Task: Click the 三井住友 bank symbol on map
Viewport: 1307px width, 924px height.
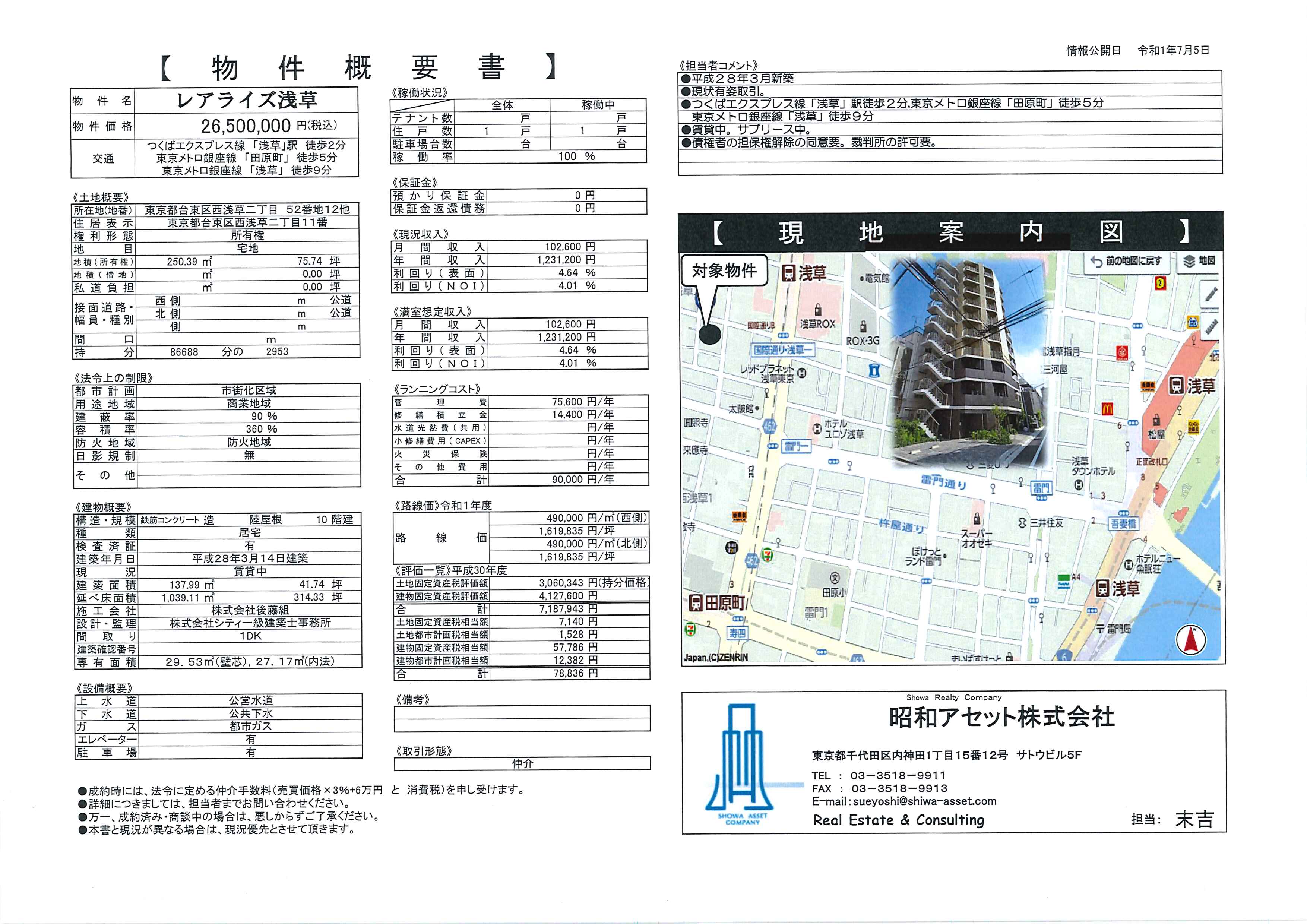Action: click(x=1022, y=522)
